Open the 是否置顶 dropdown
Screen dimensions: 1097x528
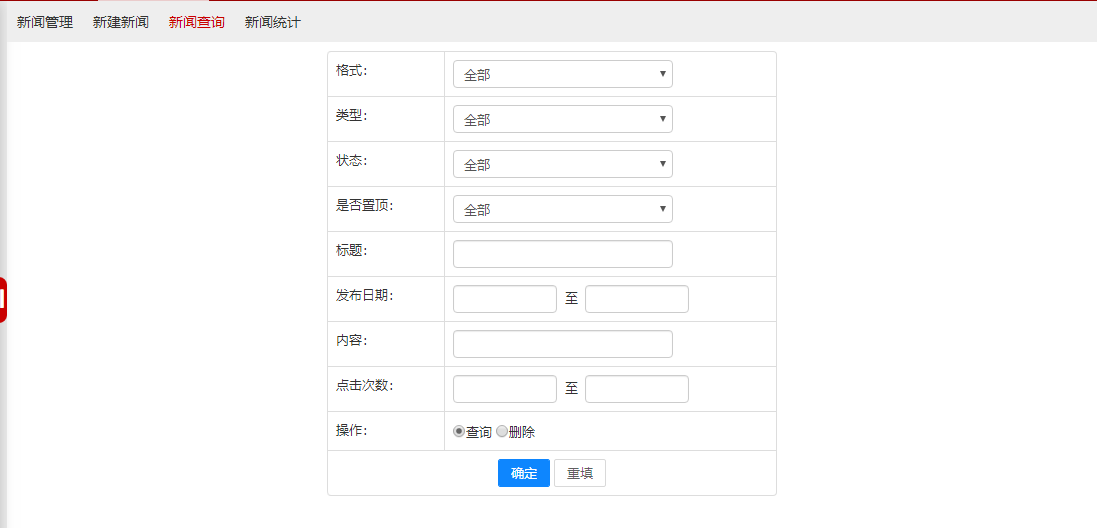[562, 209]
